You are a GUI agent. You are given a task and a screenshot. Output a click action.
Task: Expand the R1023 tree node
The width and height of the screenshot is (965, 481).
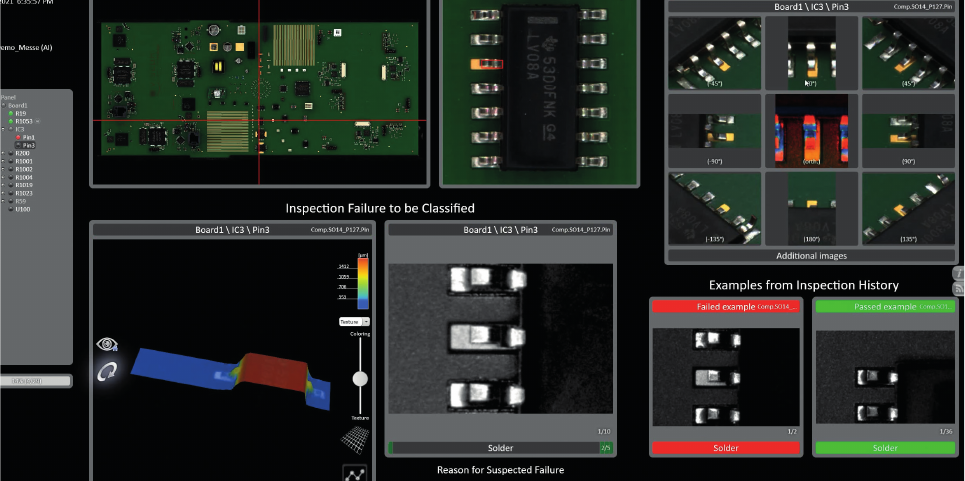click(x=2, y=193)
